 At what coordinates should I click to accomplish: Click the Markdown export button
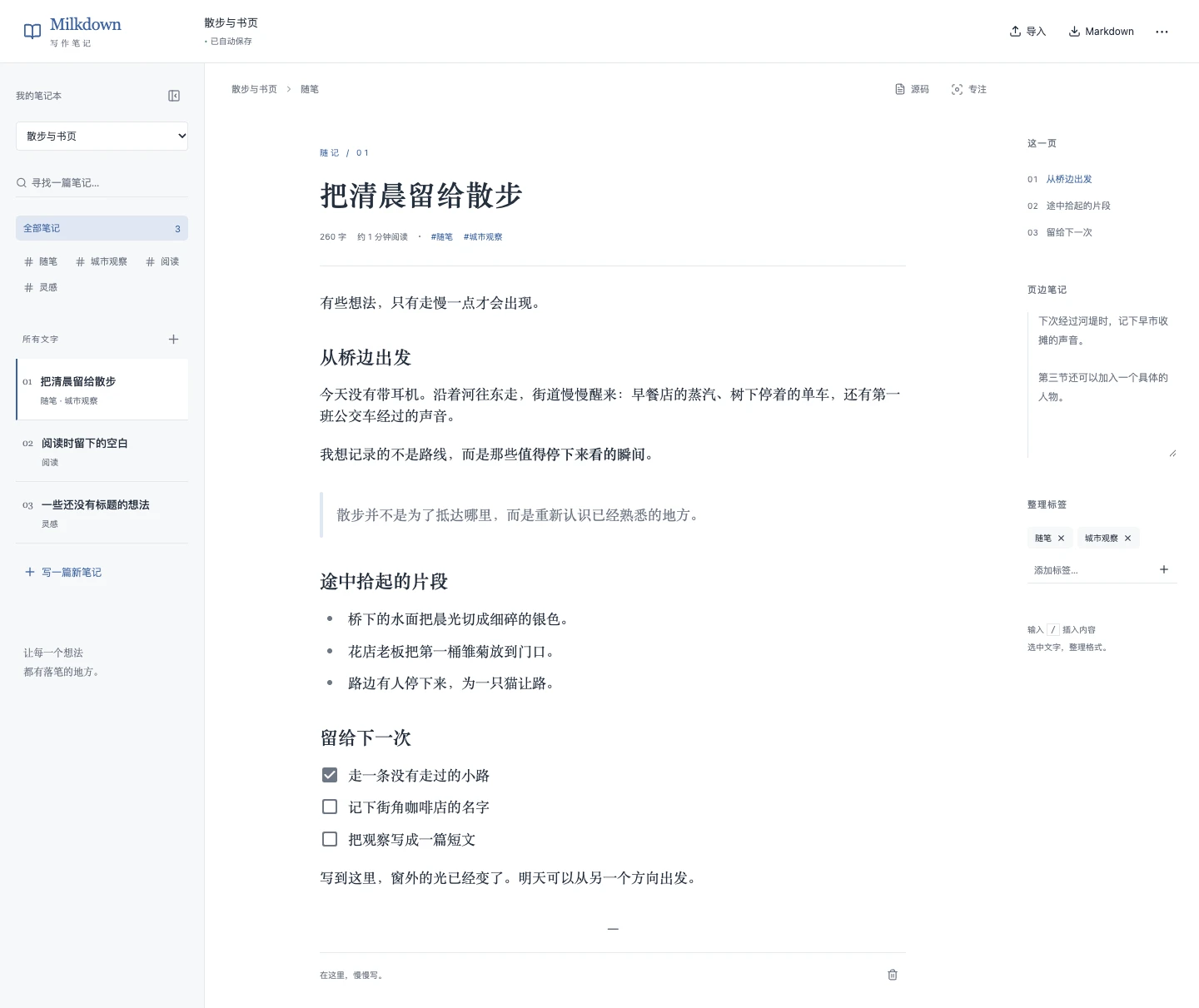coord(1102,32)
